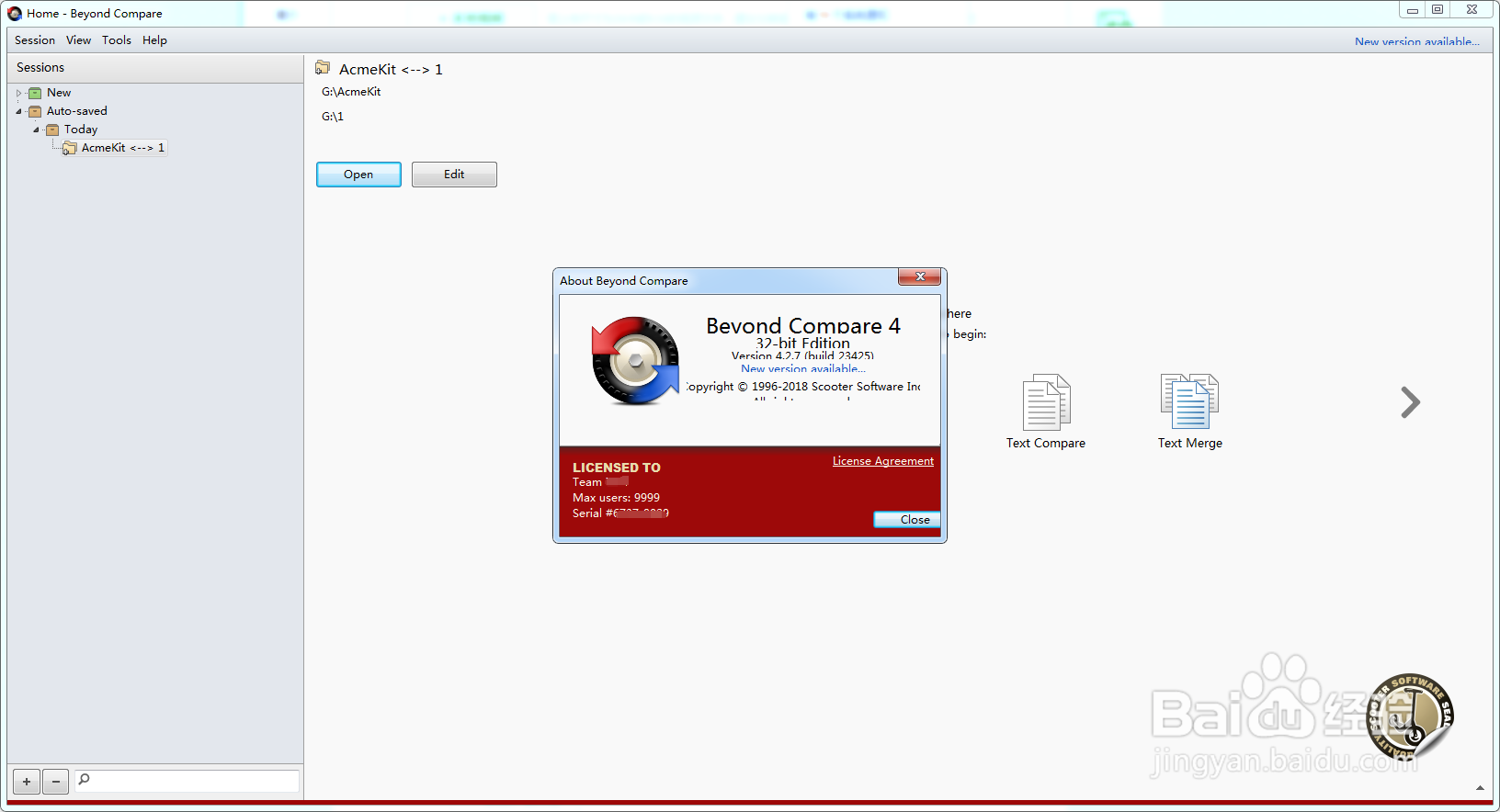Collapse the Today folder
The image size is (1500, 812).
pyautogui.click(x=36, y=130)
